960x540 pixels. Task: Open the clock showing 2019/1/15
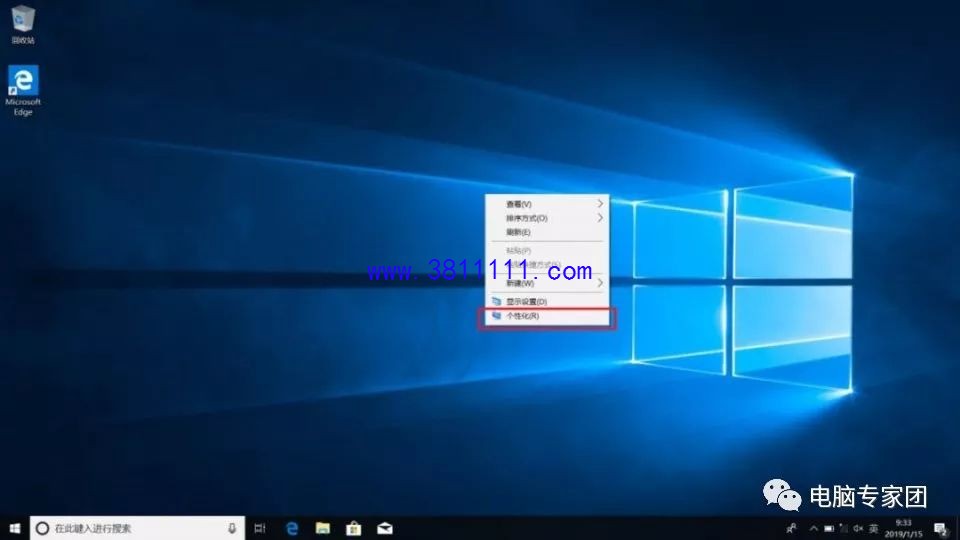[x=903, y=528]
